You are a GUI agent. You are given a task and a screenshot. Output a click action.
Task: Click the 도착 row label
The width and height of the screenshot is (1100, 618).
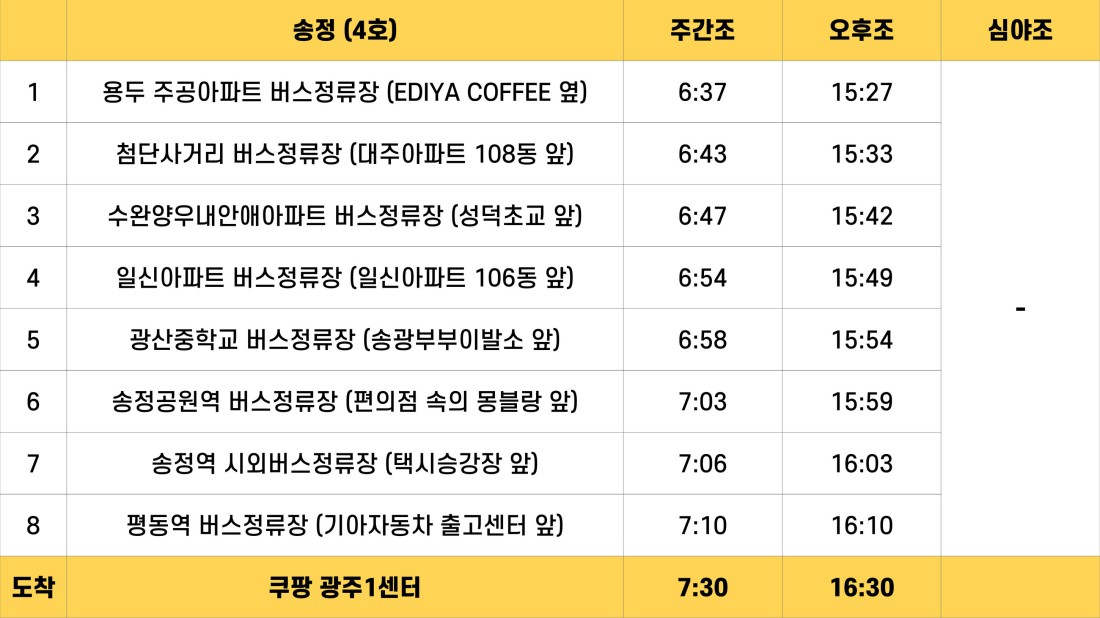(x=33, y=587)
